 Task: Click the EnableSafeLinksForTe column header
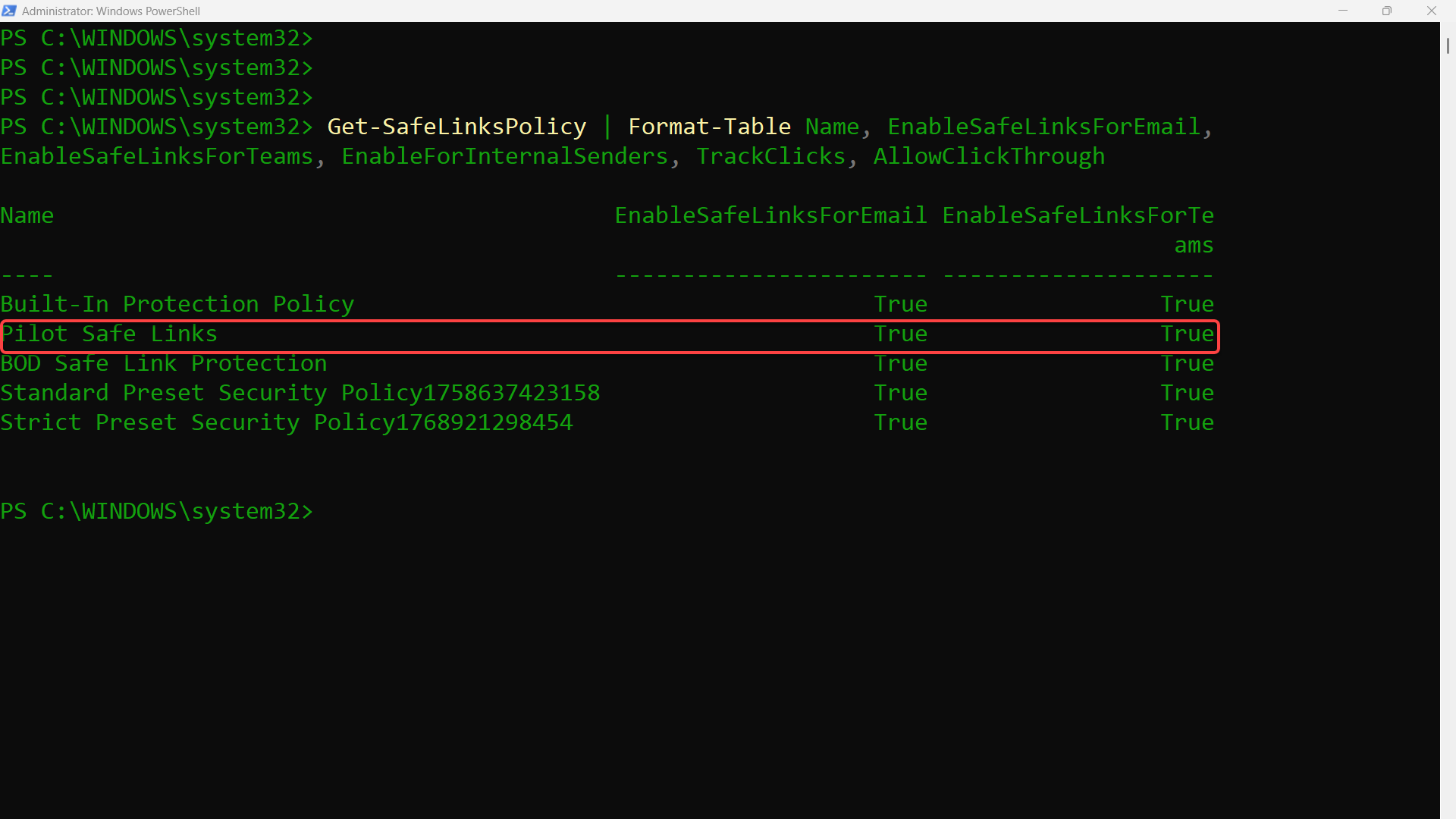pos(1078,215)
